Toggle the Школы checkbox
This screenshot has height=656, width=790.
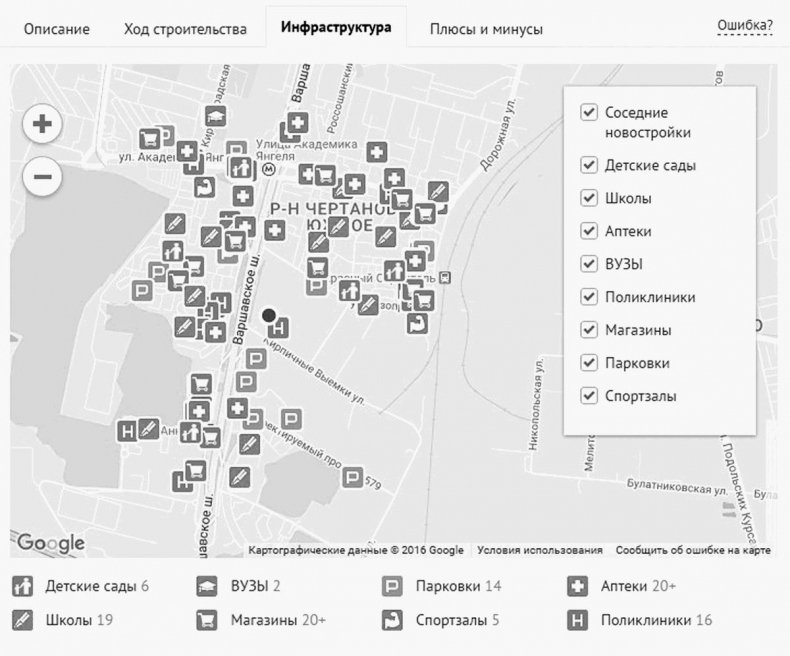pyautogui.click(x=588, y=198)
